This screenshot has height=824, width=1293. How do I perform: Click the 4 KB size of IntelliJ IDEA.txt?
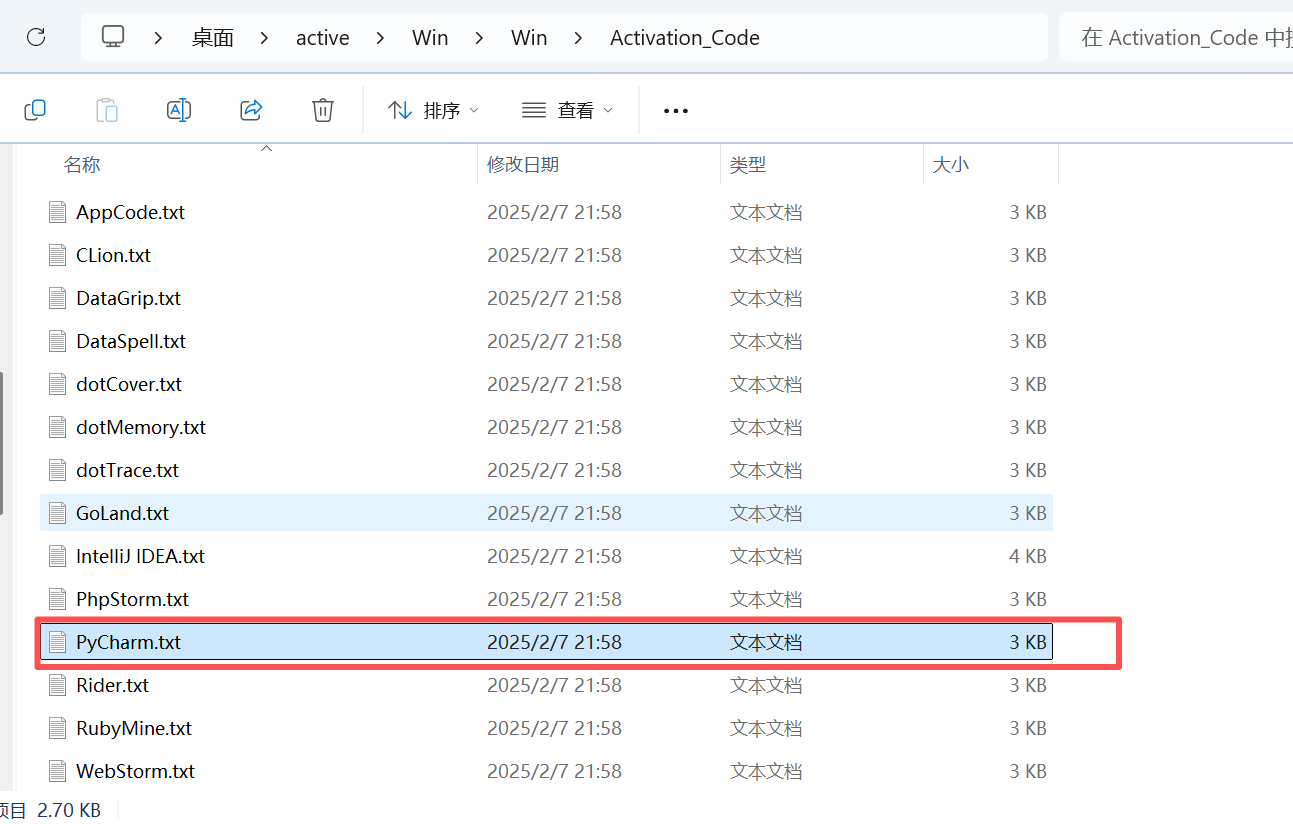coord(1028,556)
